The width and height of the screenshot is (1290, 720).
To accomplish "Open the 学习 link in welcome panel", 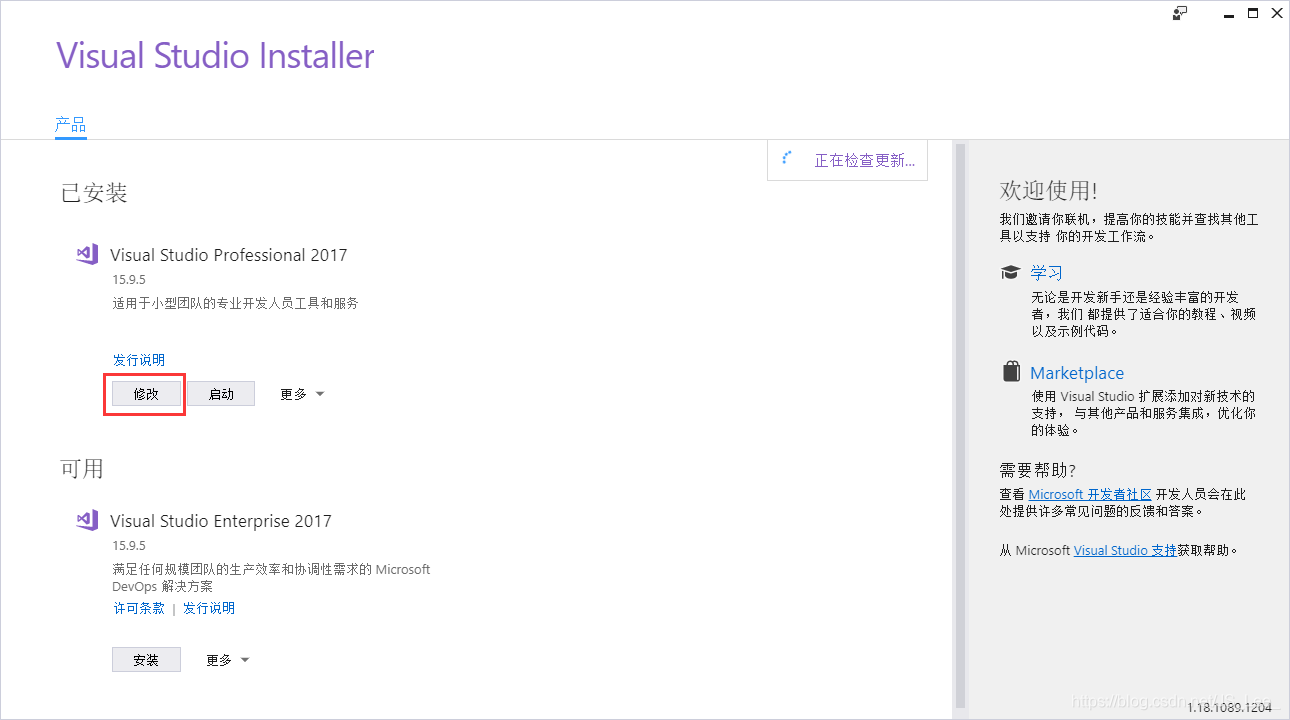I will (x=1046, y=273).
